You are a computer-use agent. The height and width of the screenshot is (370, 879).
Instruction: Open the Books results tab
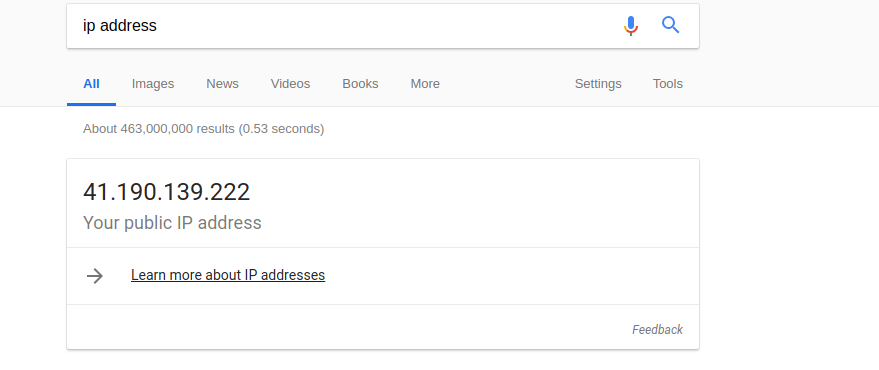(360, 84)
